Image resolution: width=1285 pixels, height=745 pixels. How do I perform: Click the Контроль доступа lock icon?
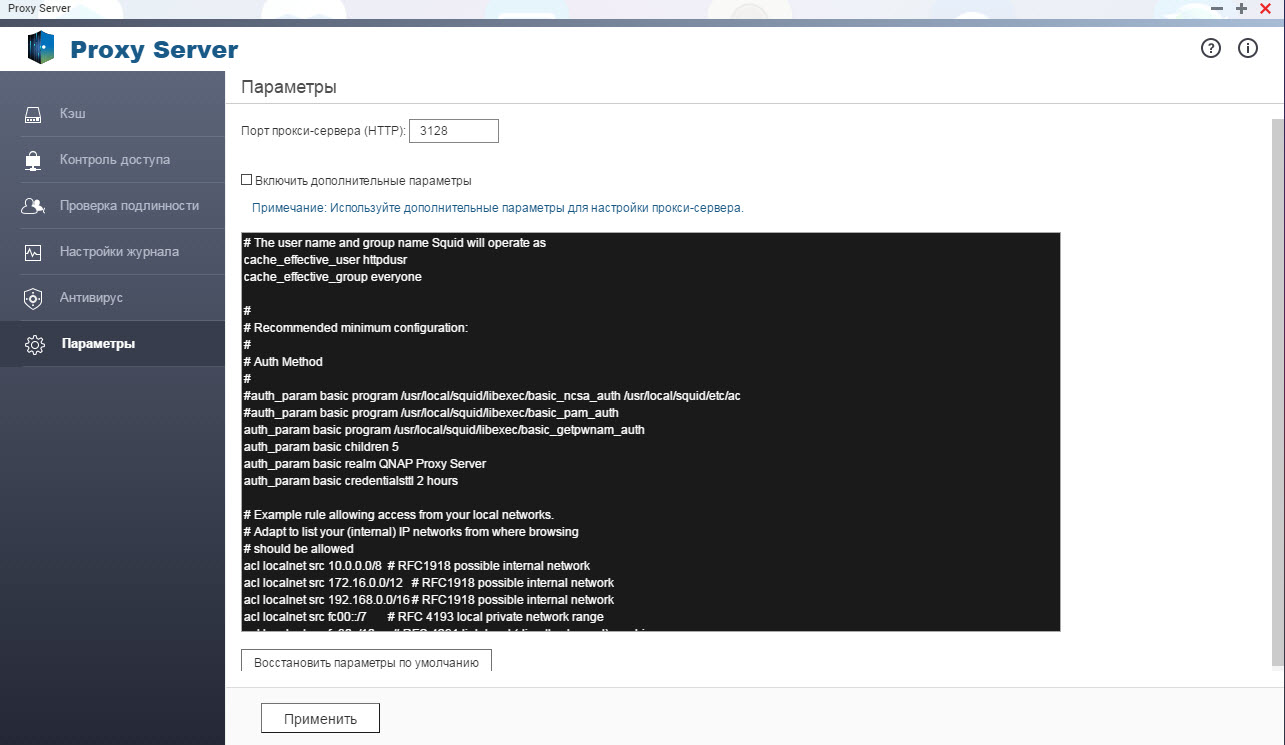(33, 160)
